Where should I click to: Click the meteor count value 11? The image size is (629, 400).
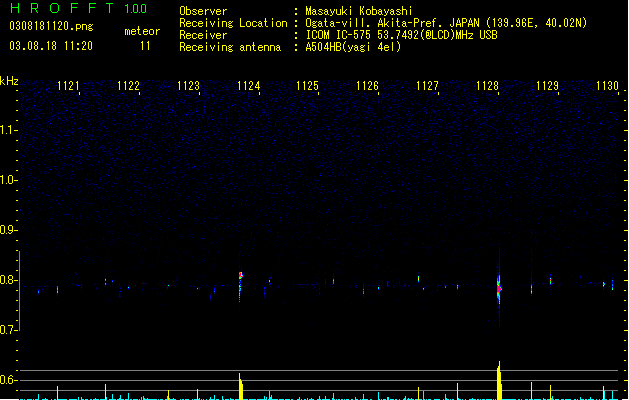pos(145,46)
